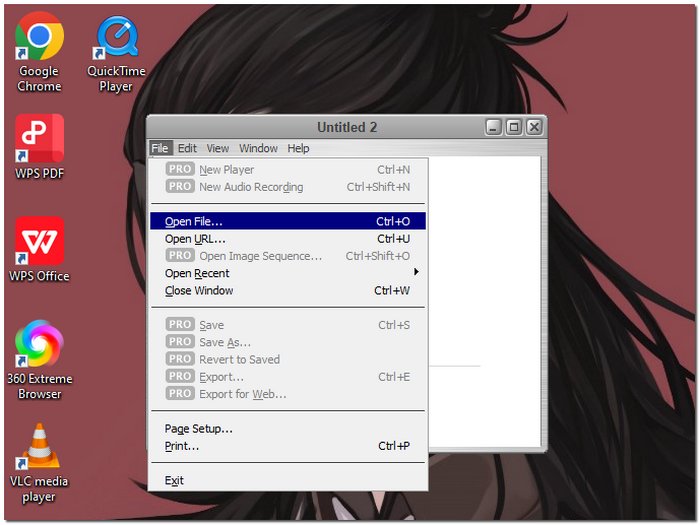Click PRO Export for Web entry
The image size is (700, 525).
288,394
